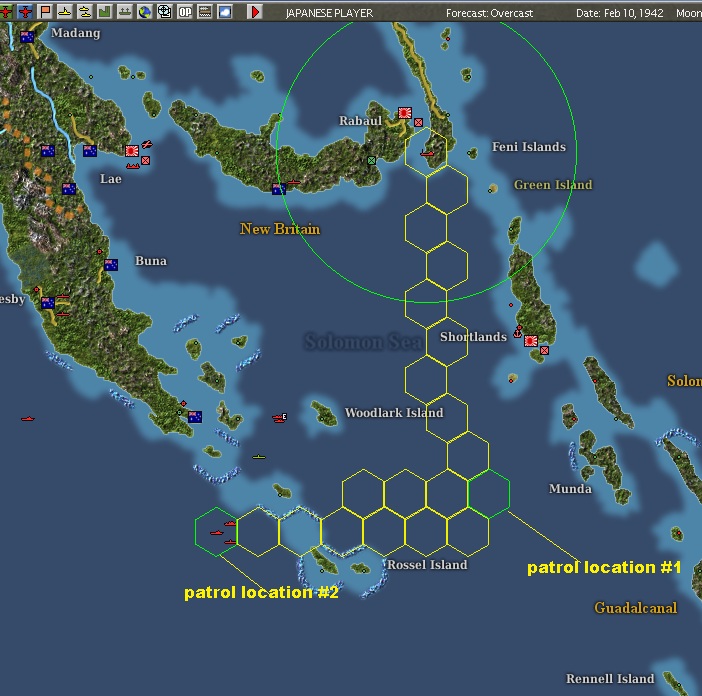The image size is (702, 696).
Task: Click the single yellow ship toolbar icon
Action: pos(65,12)
